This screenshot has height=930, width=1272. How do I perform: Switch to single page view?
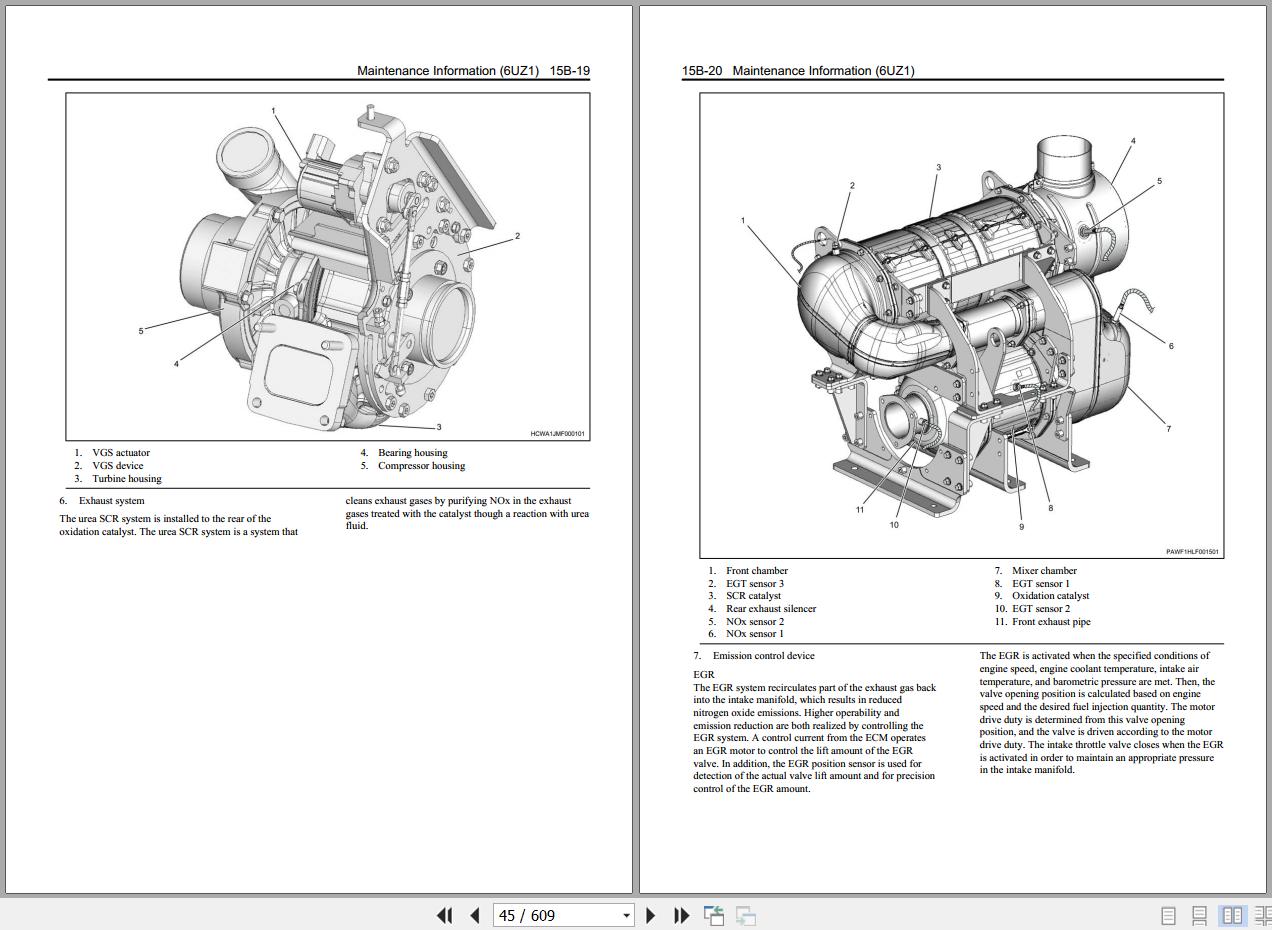(1168, 915)
